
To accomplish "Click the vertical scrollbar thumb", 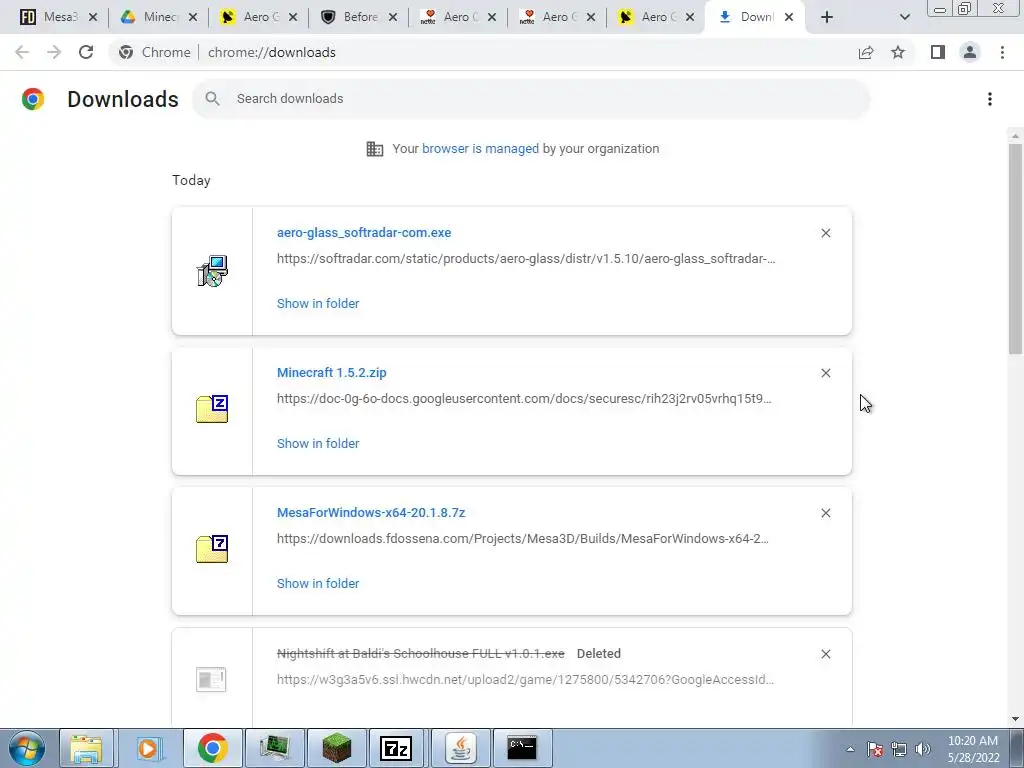I will tap(1015, 248).
